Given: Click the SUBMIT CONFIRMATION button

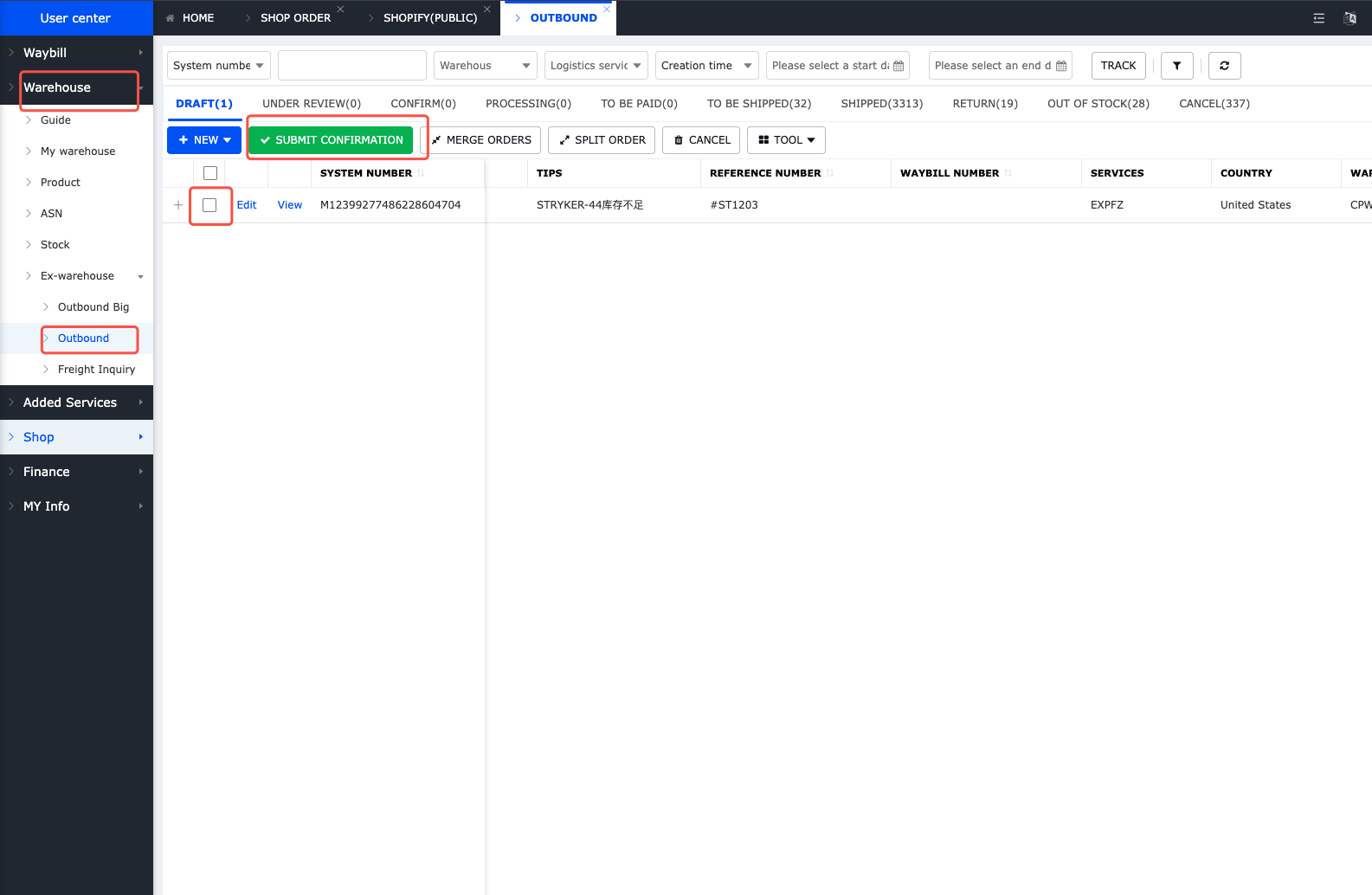Looking at the screenshot, I should click(331, 140).
